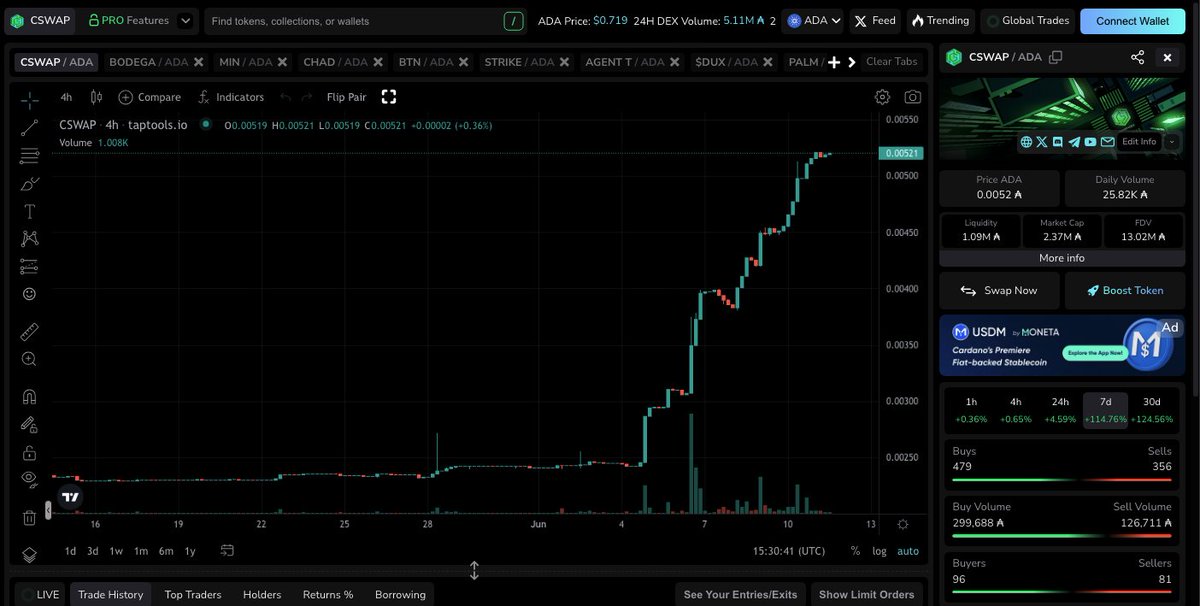Expand the More info section
Screen dimensions: 1200x606
click(x=1061, y=258)
